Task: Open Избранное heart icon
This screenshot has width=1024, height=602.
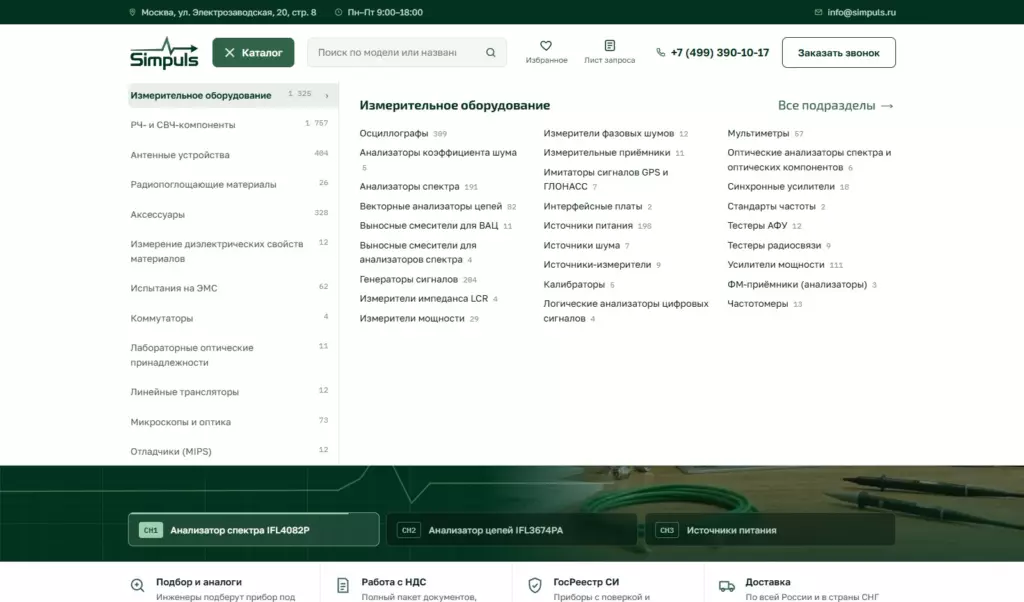Action: coord(546,46)
